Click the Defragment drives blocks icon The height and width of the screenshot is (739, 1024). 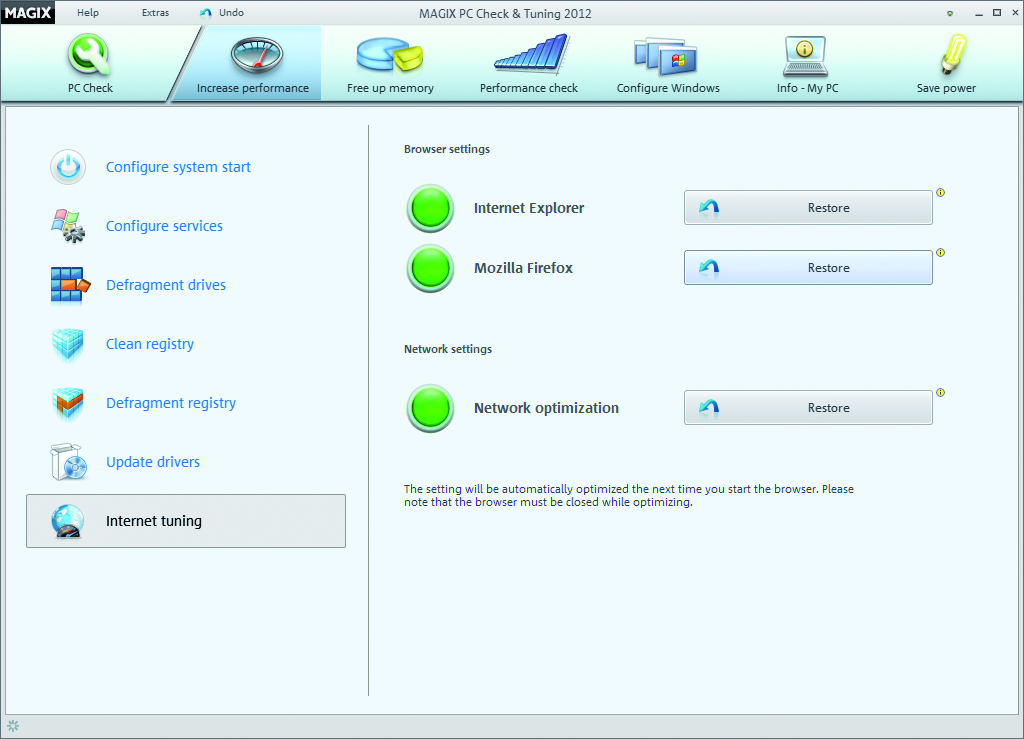pyautogui.click(x=70, y=285)
